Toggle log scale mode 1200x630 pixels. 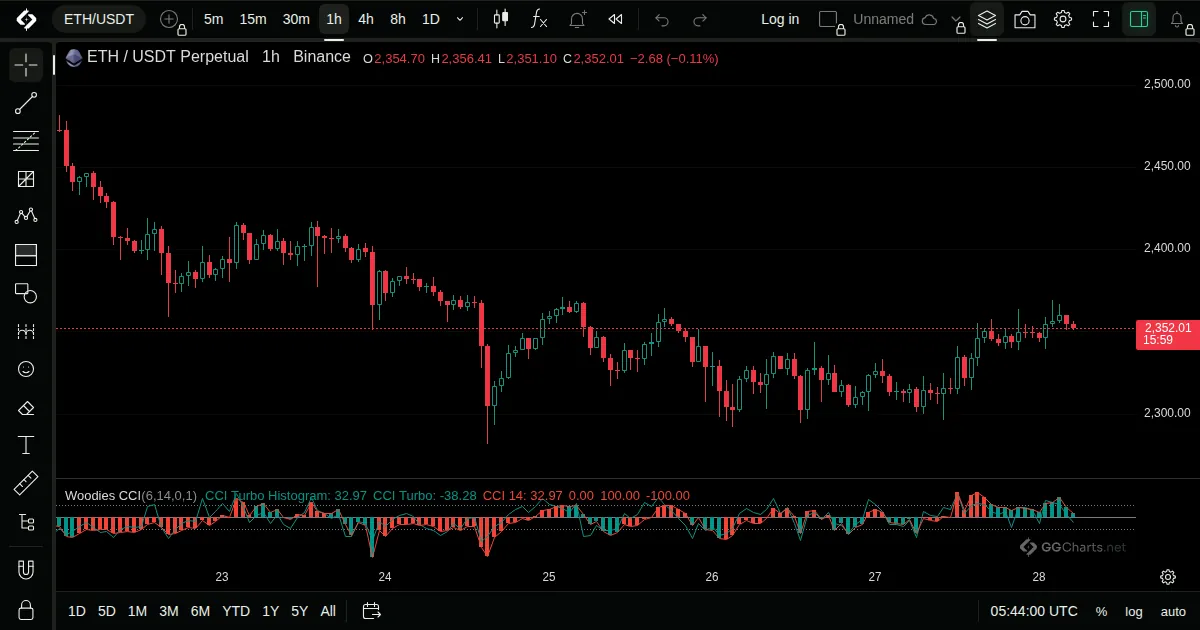pyautogui.click(x=1134, y=611)
